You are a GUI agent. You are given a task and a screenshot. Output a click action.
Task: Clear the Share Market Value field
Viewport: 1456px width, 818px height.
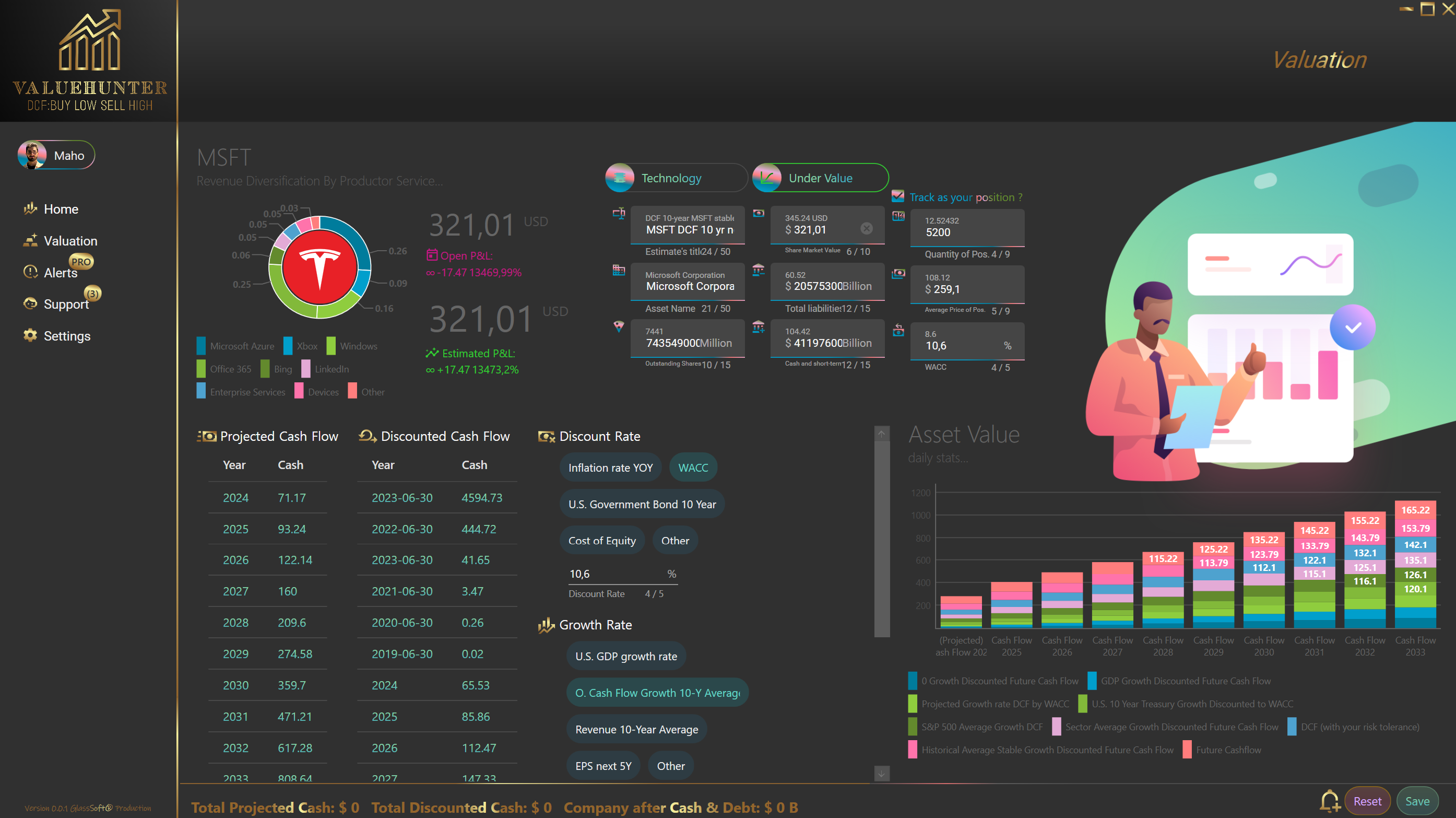click(x=867, y=228)
